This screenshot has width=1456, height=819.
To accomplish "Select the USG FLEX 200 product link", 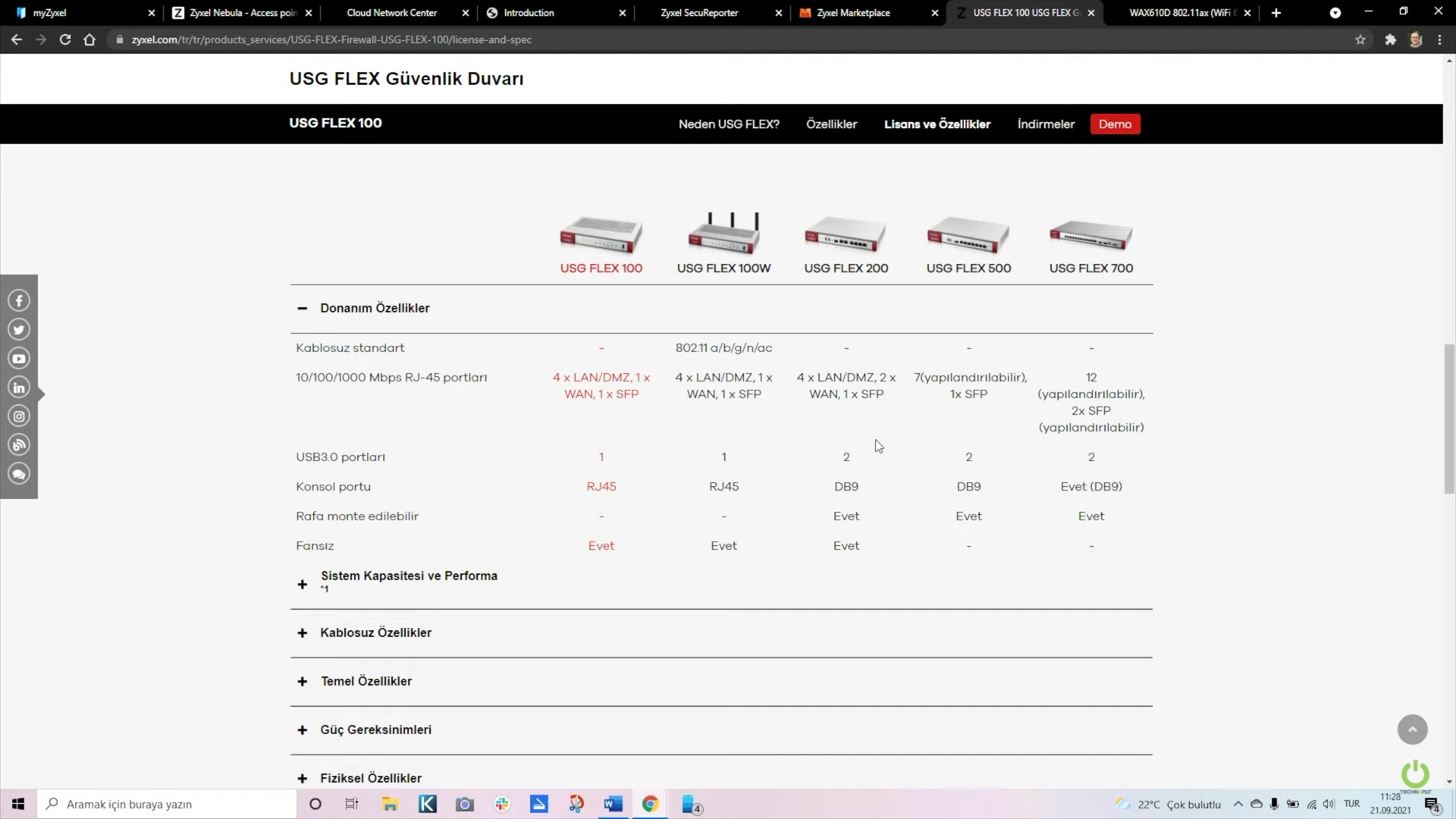I will click(846, 268).
